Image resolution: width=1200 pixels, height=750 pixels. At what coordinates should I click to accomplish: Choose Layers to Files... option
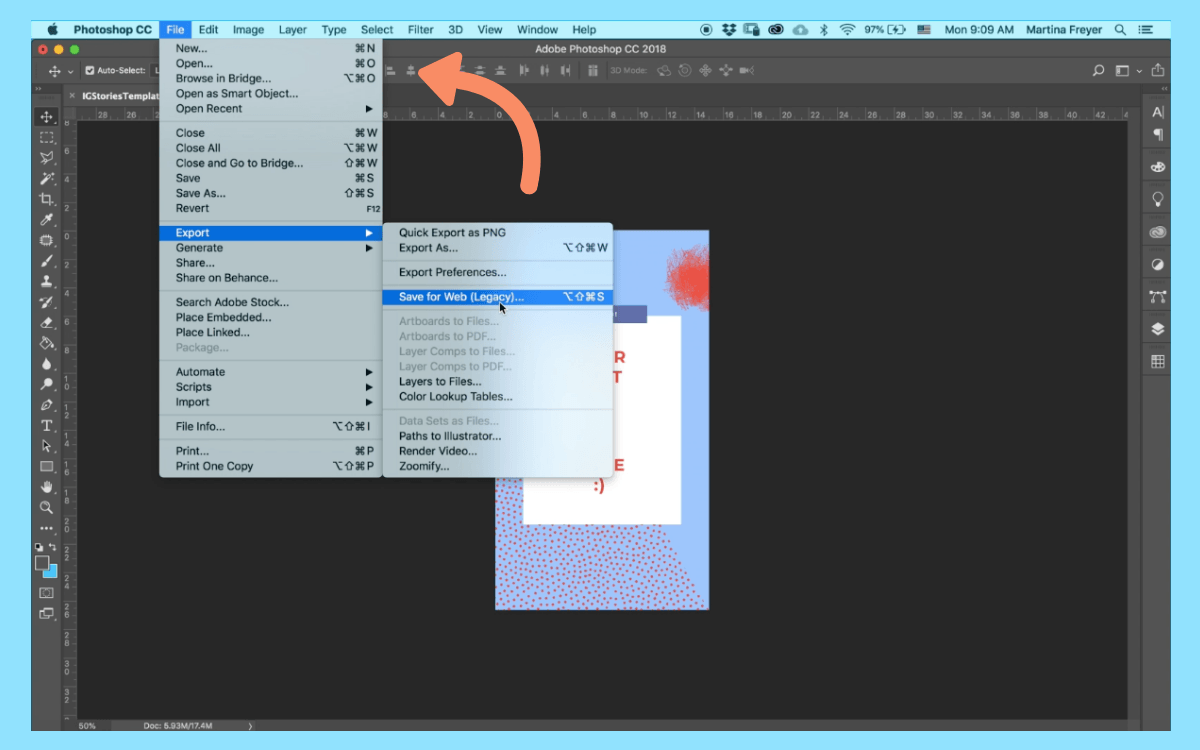497,381
